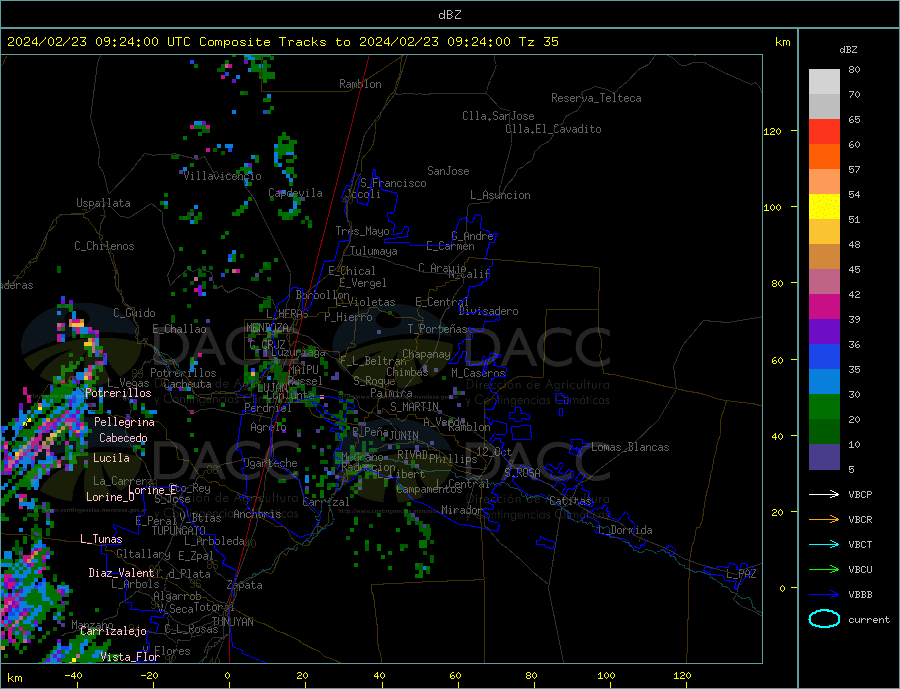This screenshot has width=900, height=689.
Task: Click the blue VBBB arrow in legend
Action: (x=824, y=594)
